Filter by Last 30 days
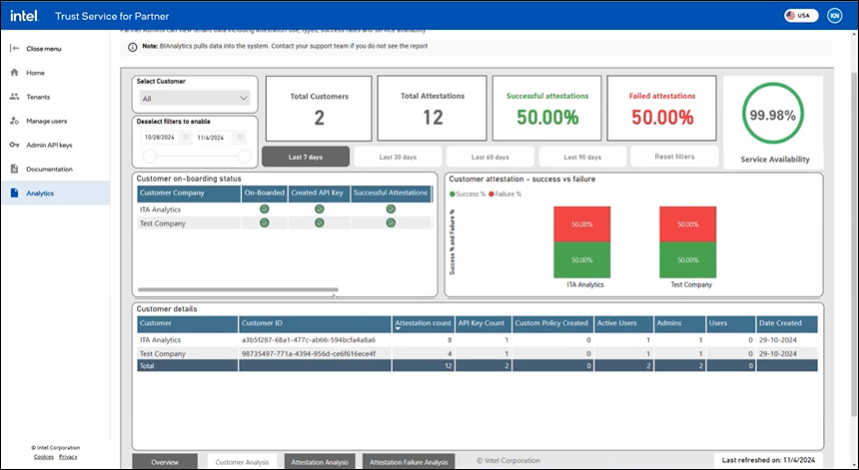 398,157
